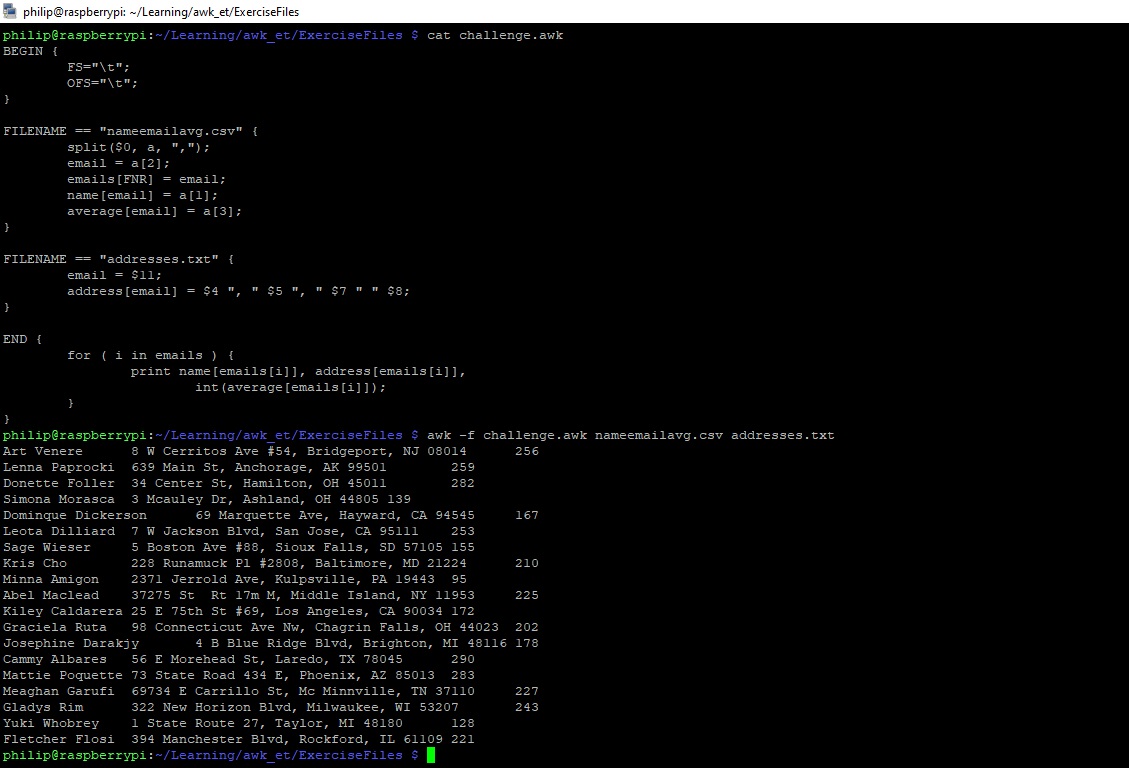Click the 'FS="\t";' line
The image size is (1129, 768).
click(x=99, y=67)
